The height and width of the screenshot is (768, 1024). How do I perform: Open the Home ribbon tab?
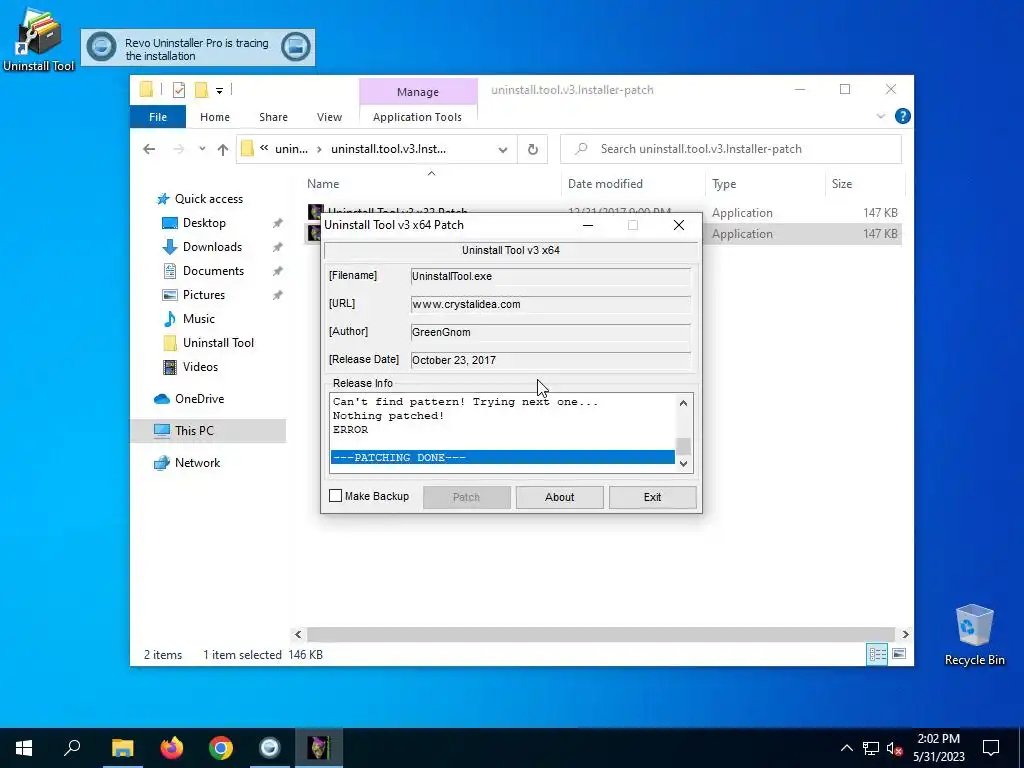215,117
